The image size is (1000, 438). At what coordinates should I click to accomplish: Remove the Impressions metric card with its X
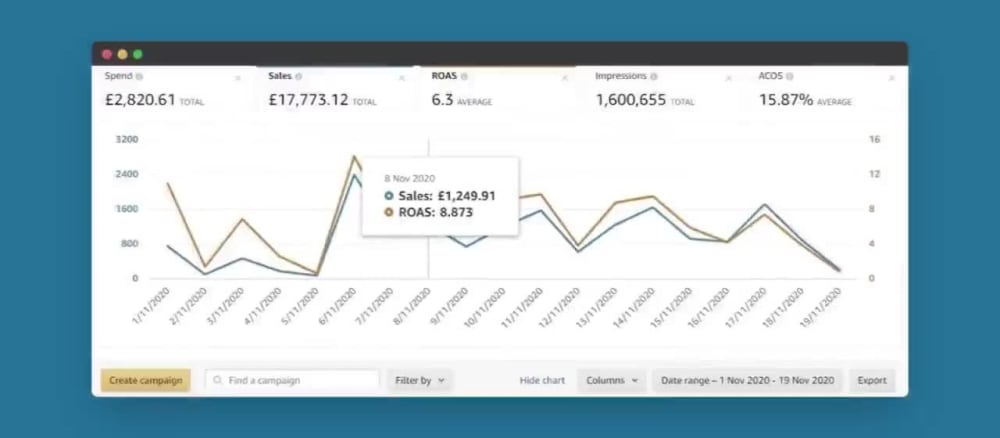click(x=728, y=78)
